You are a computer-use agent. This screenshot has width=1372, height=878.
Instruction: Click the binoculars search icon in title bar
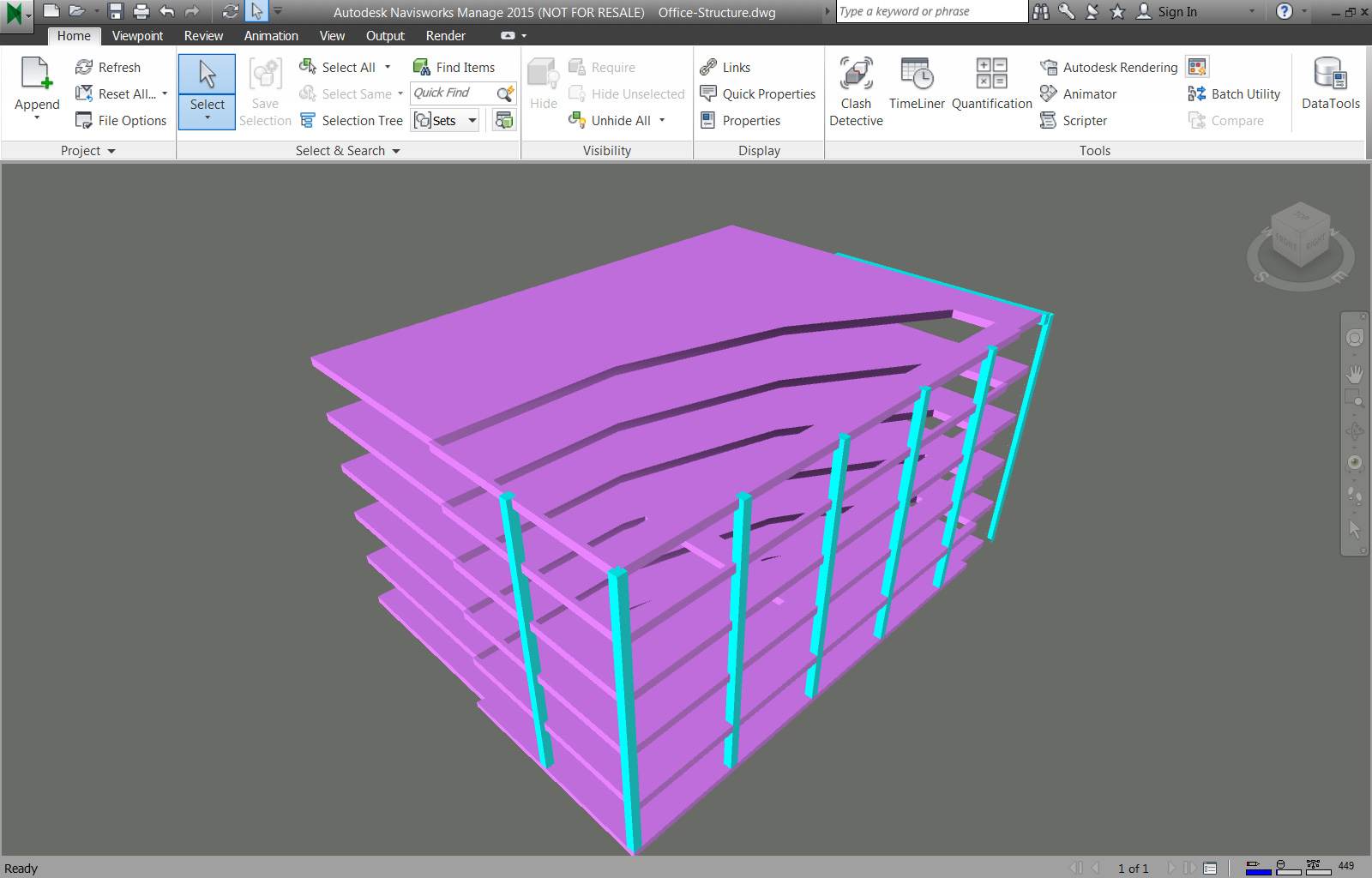click(x=1041, y=11)
